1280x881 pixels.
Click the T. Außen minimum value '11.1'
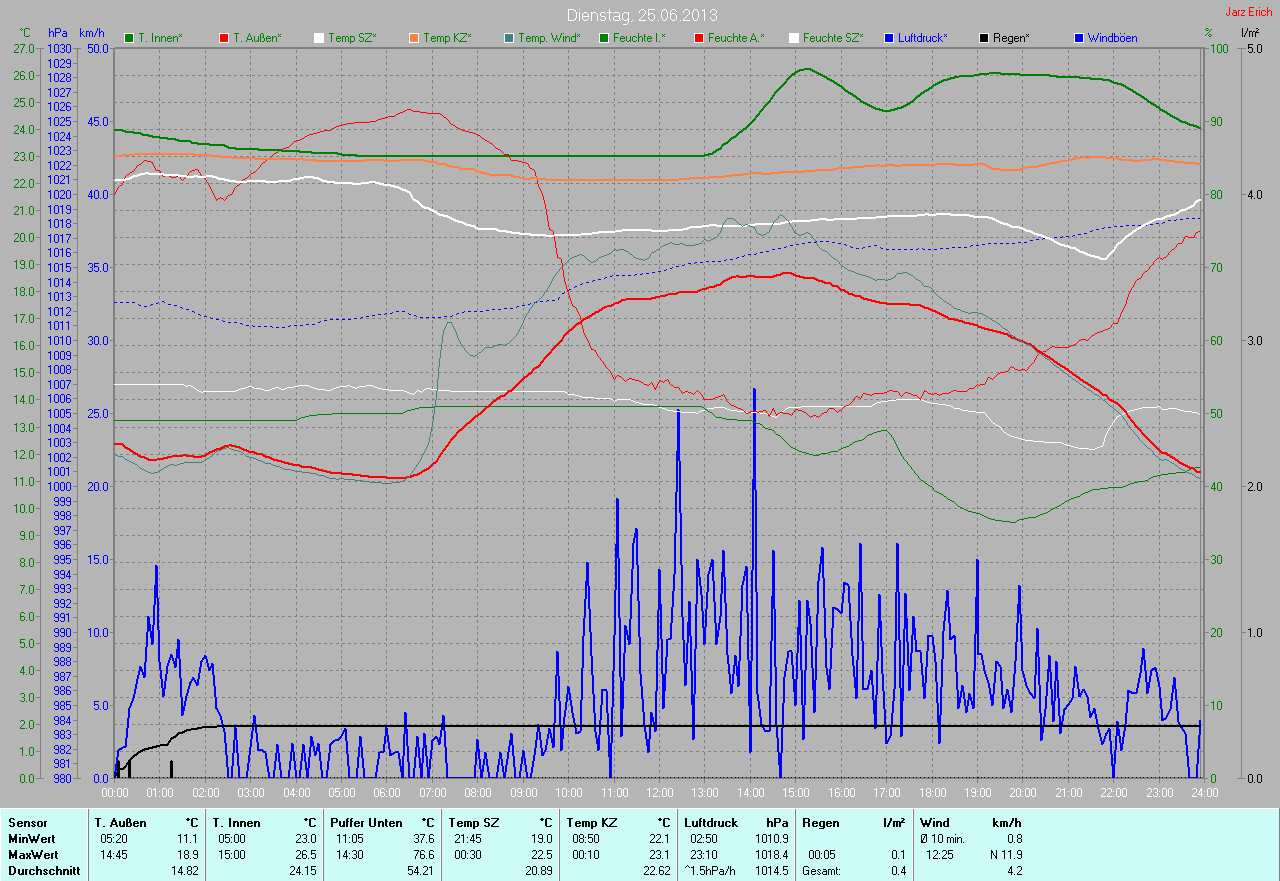pyautogui.click(x=188, y=838)
